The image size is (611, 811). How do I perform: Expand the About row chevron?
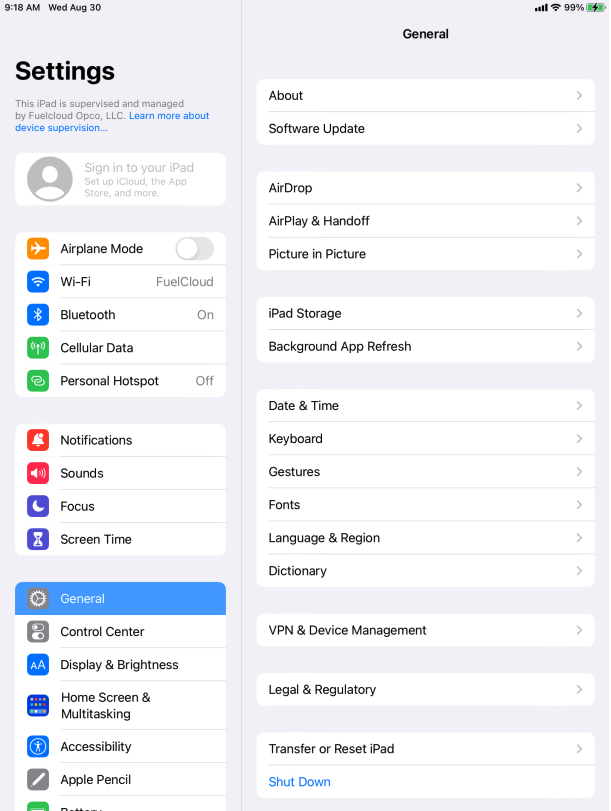579,96
